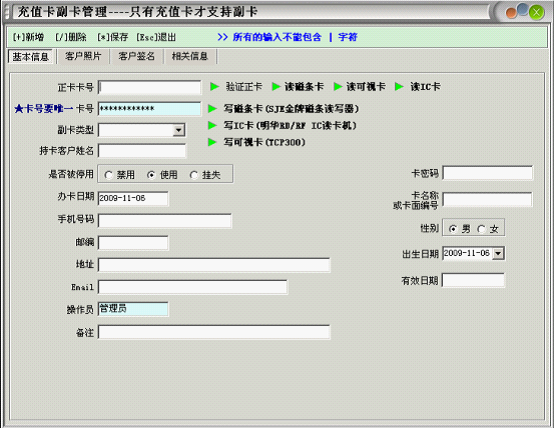Open the 副卡类型 dropdown

179,130
